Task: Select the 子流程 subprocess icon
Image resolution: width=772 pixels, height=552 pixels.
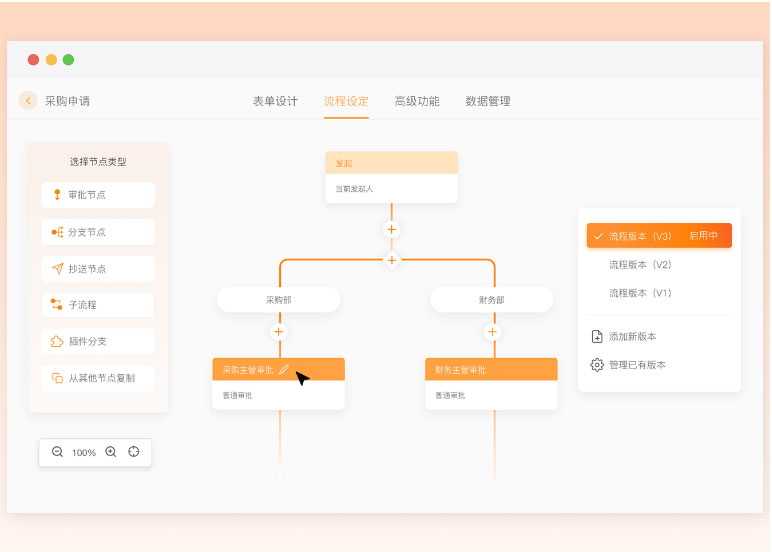Action: pyautogui.click(x=57, y=305)
